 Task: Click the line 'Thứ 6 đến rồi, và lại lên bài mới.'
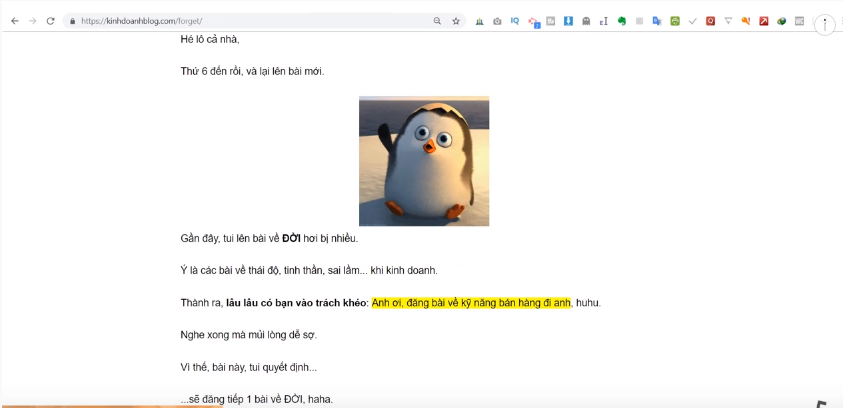click(x=253, y=71)
